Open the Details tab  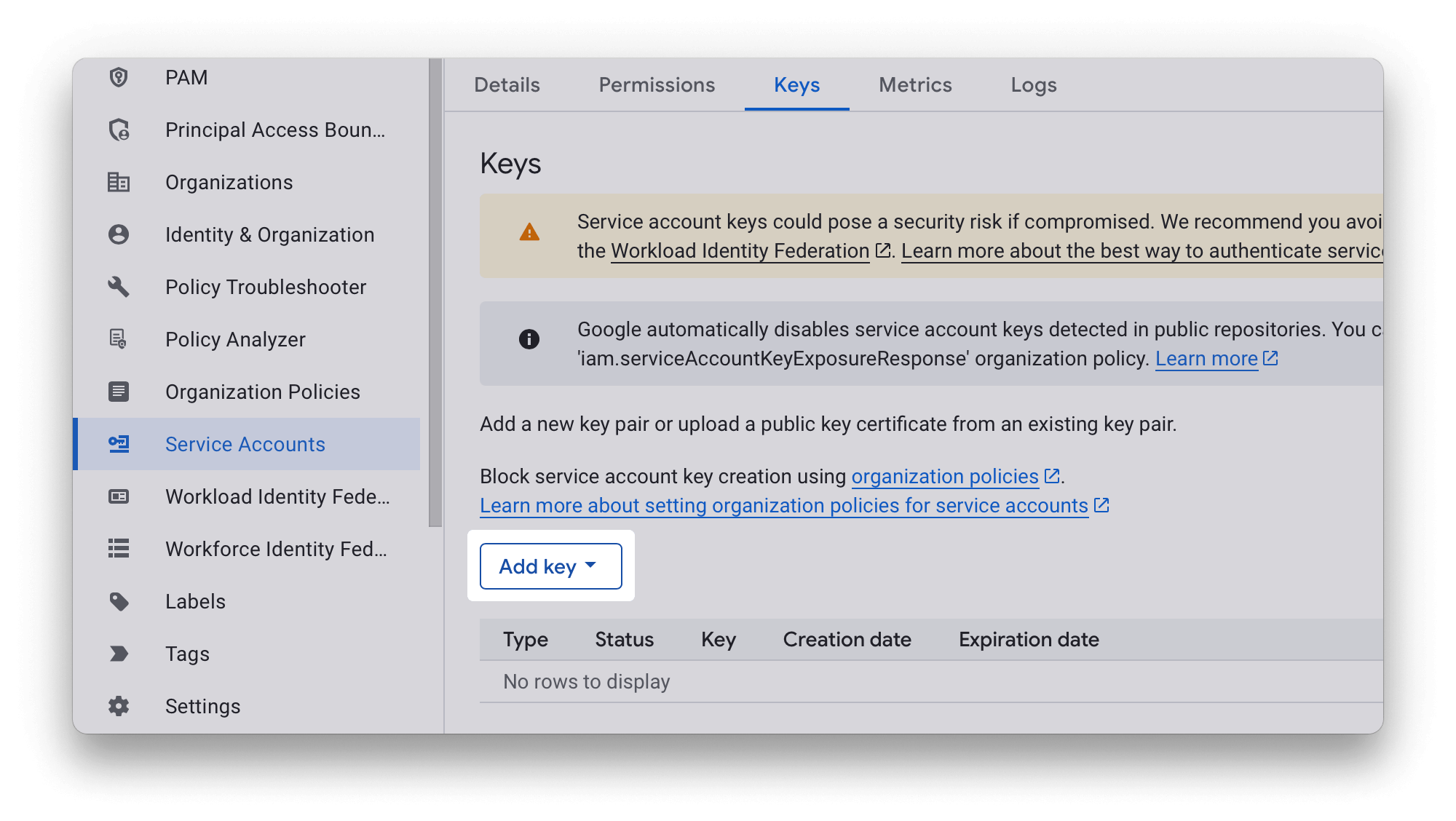coord(507,85)
